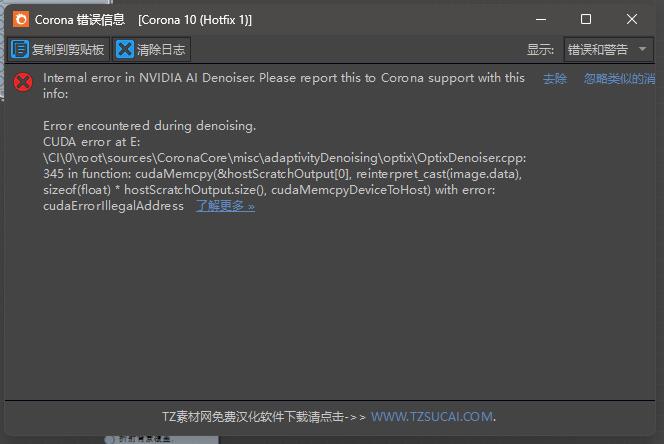Dismiss the error with the 去除 link
Viewport: 664px width, 444px height.
pyautogui.click(x=555, y=79)
